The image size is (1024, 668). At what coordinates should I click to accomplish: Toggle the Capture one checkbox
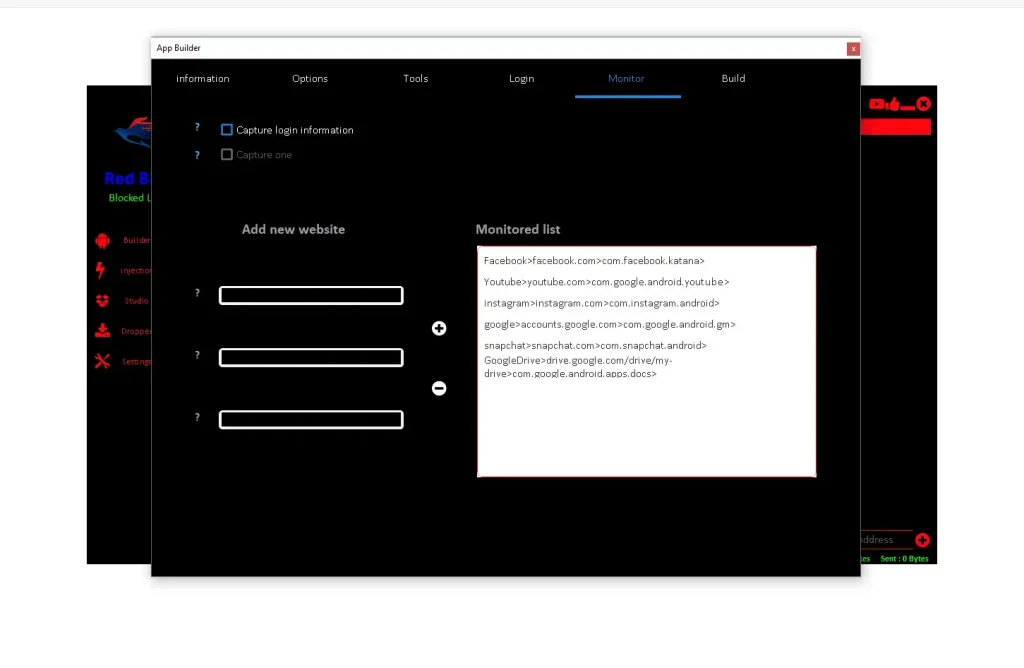[227, 154]
